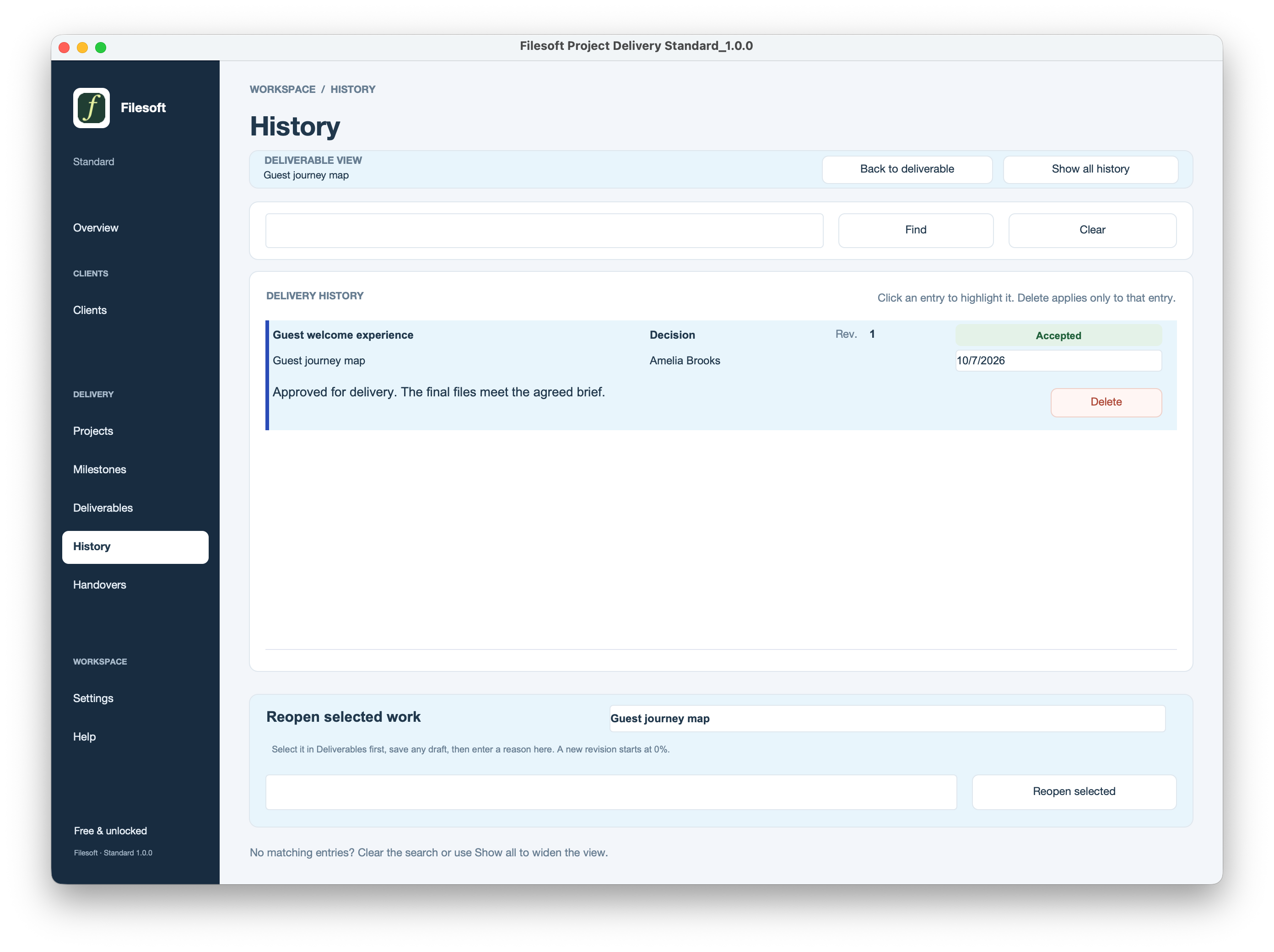Click the Decision entry type label

click(672, 335)
